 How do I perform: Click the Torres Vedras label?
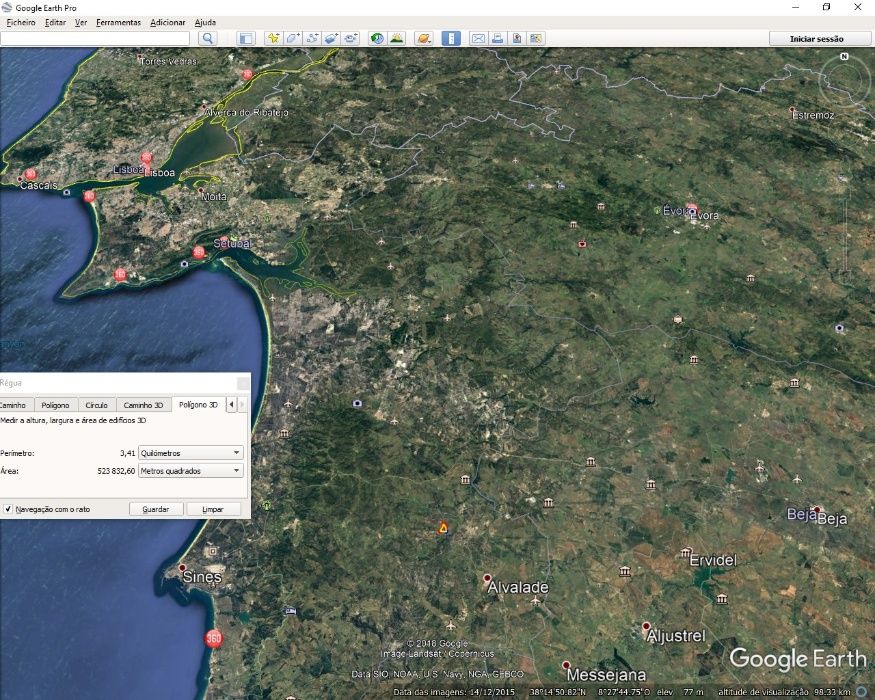coord(168,61)
